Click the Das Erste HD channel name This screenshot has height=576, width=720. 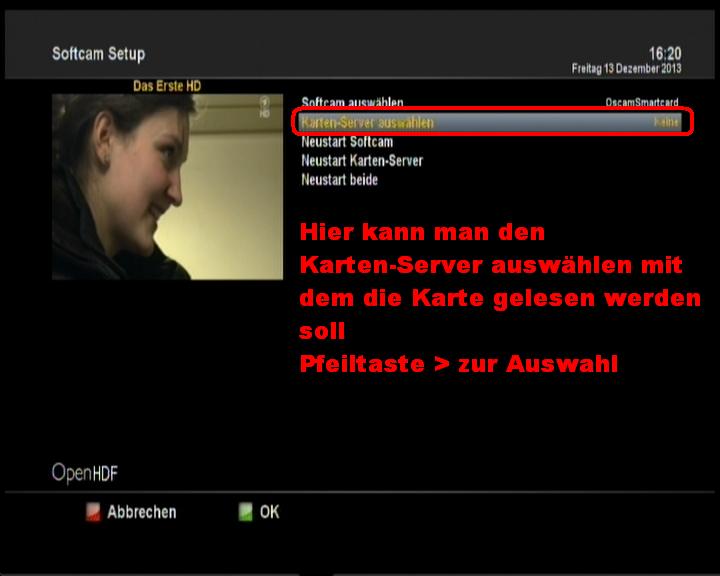(x=167, y=87)
